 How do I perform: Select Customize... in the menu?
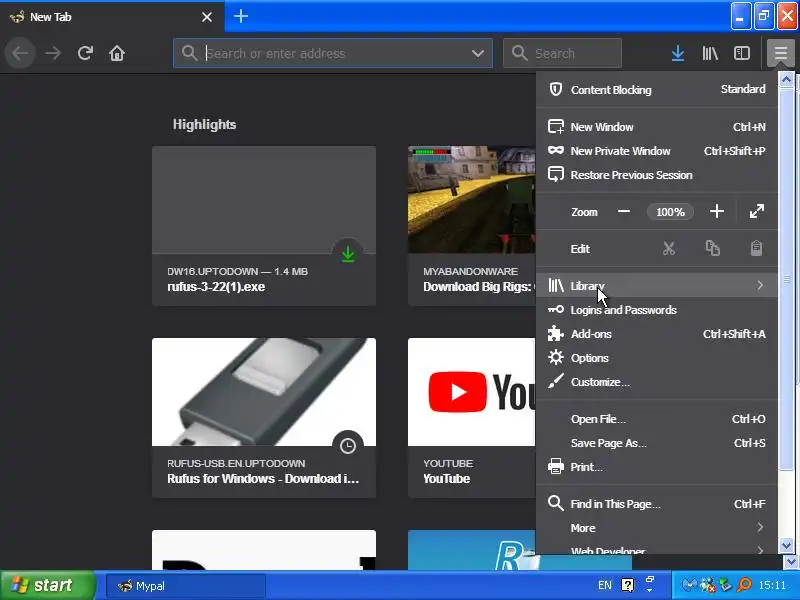657,382
